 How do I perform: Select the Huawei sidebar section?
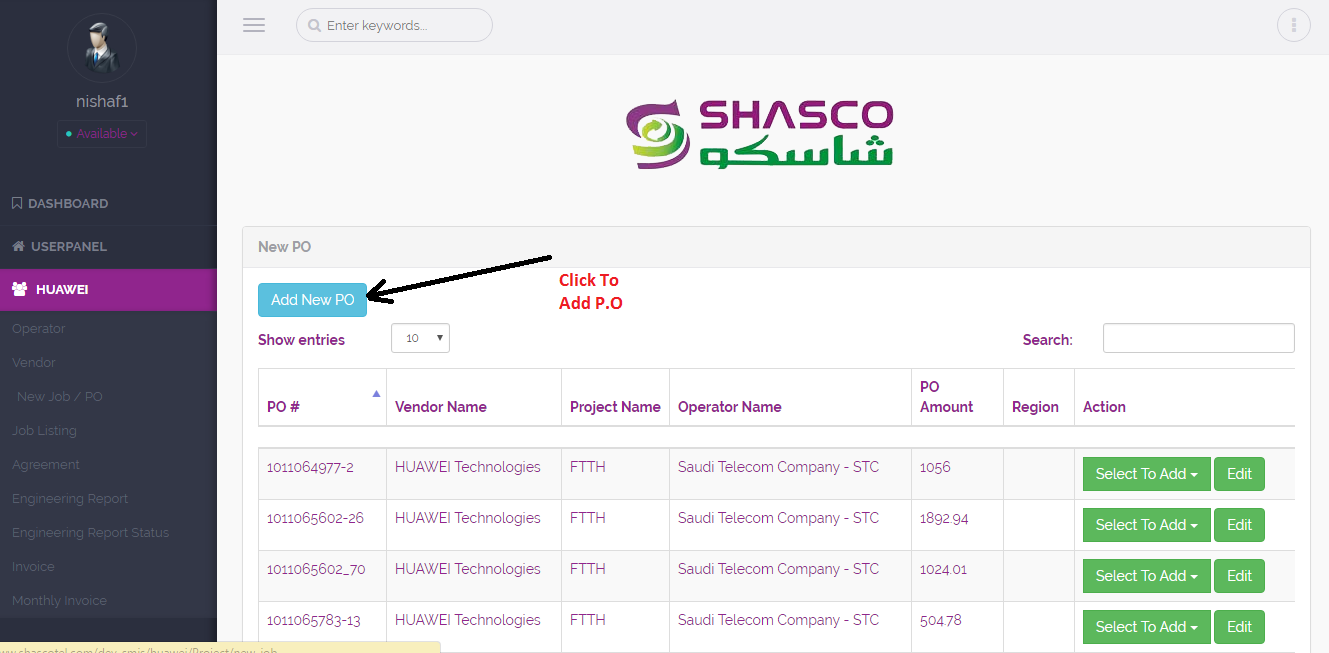[x=62, y=289]
